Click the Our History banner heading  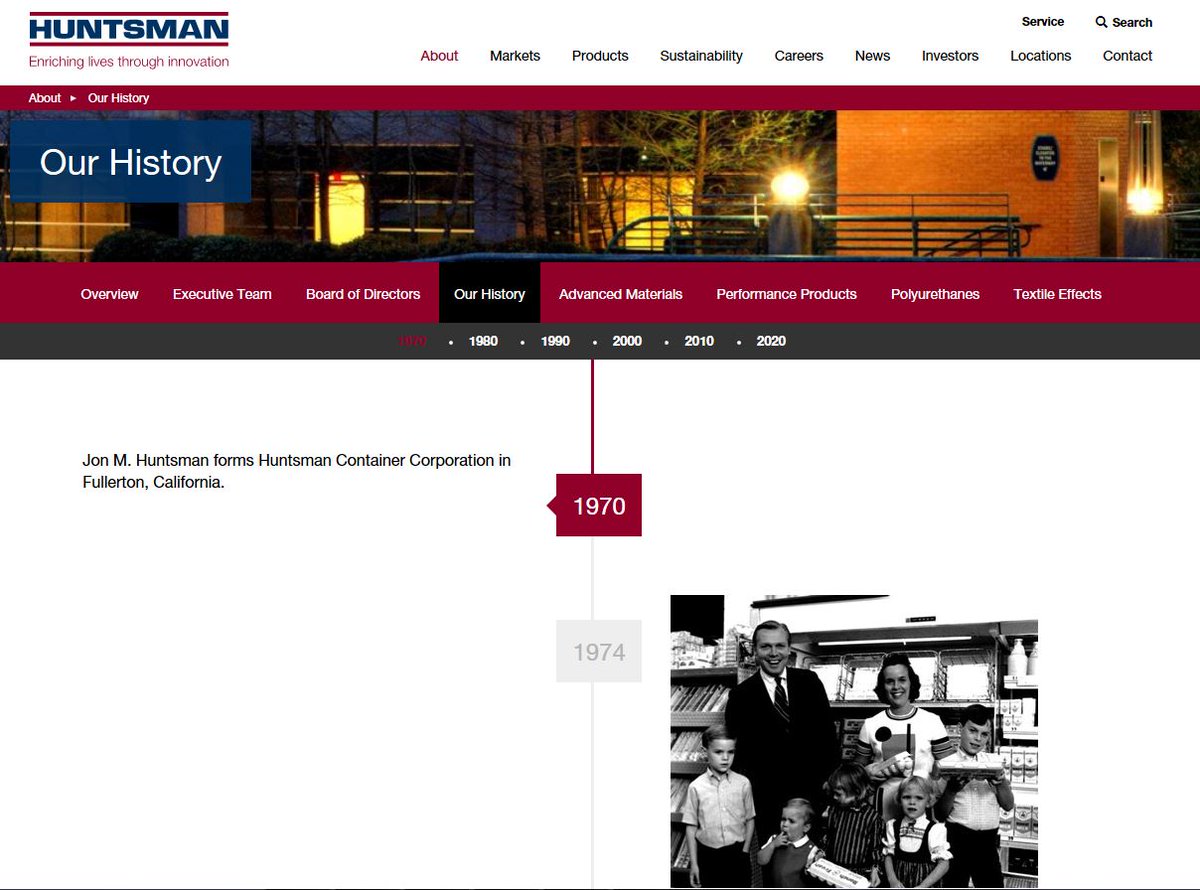click(x=131, y=162)
